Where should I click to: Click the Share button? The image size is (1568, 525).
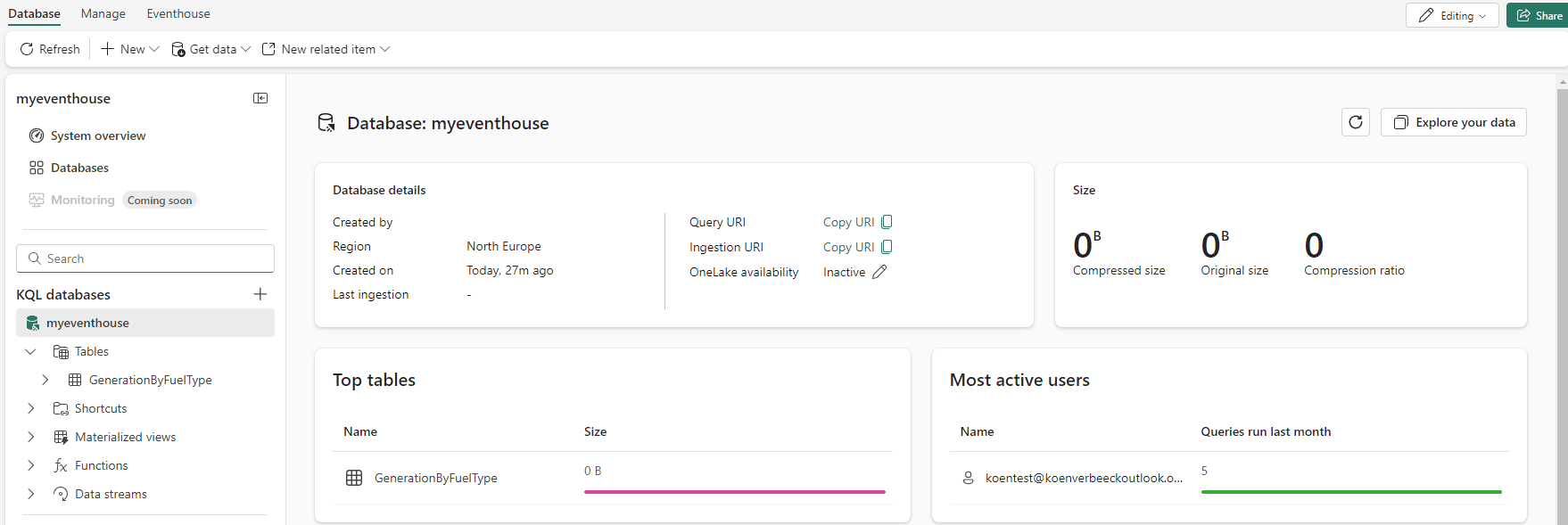click(1538, 15)
